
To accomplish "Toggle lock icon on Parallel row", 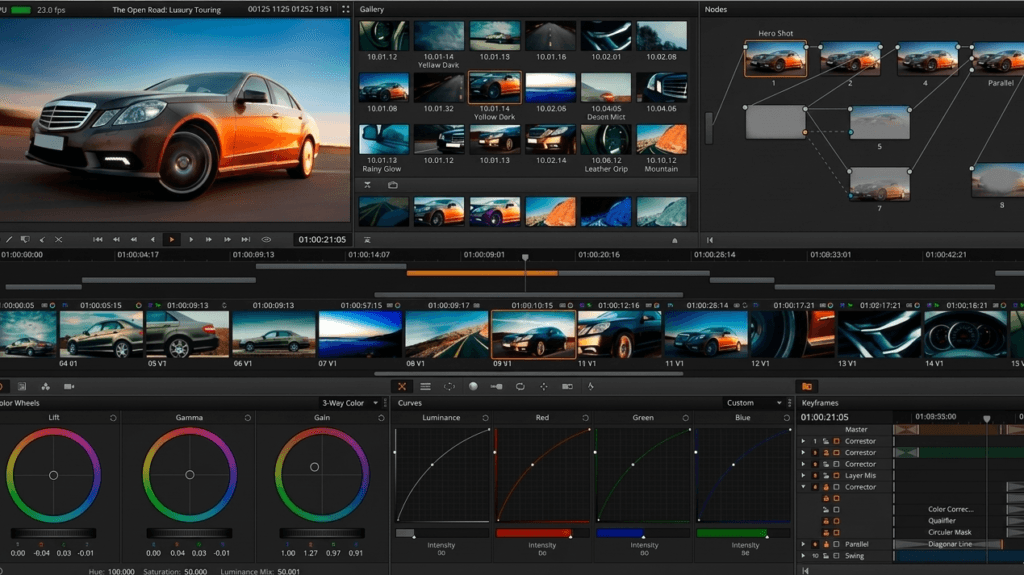I will (826, 544).
